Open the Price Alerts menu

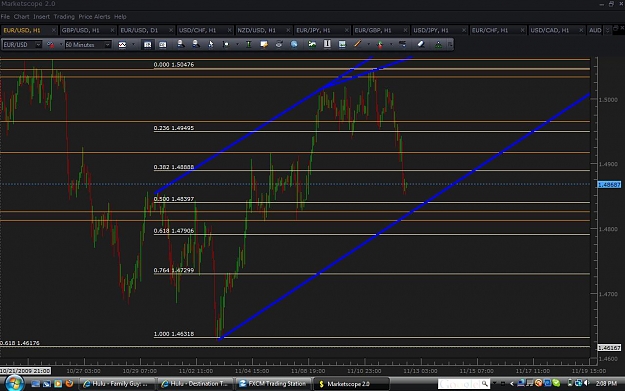pos(94,17)
